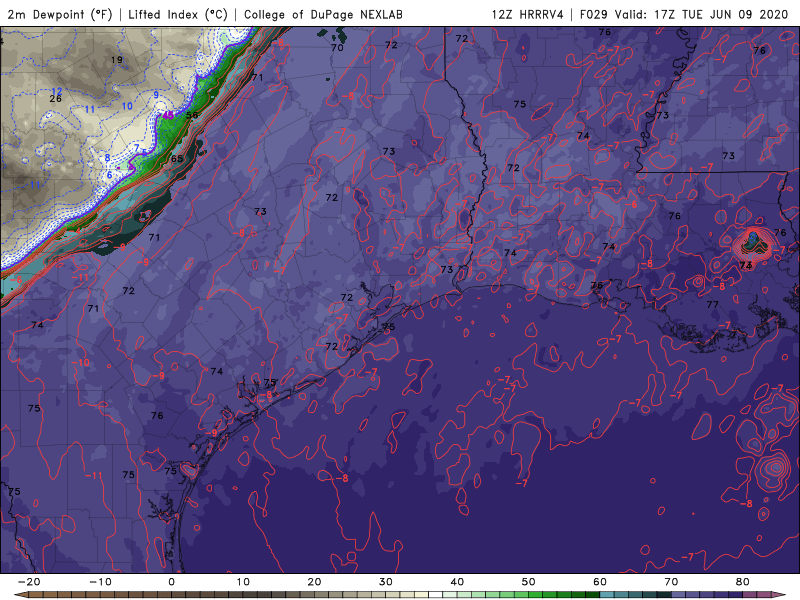Click the "40" color scale label
The image size is (800, 600).
pyautogui.click(x=457, y=582)
